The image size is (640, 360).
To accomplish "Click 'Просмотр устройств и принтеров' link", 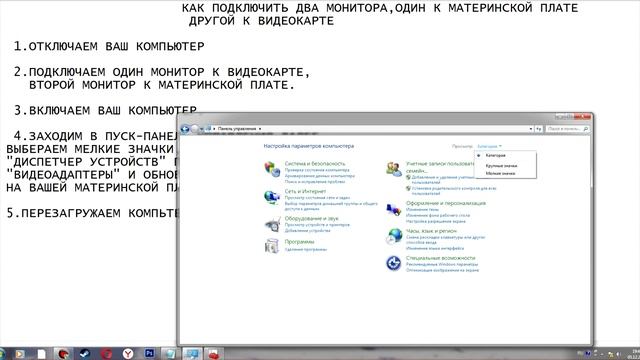I will (317, 225).
